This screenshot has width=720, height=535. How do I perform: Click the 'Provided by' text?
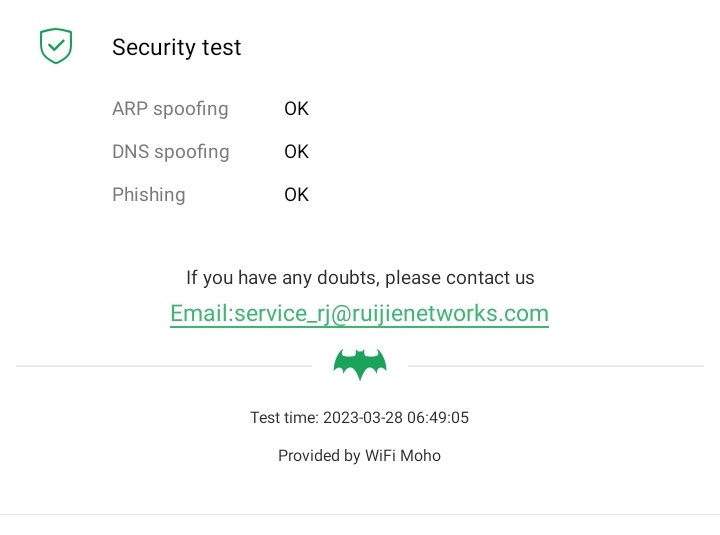pyautogui.click(x=319, y=455)
